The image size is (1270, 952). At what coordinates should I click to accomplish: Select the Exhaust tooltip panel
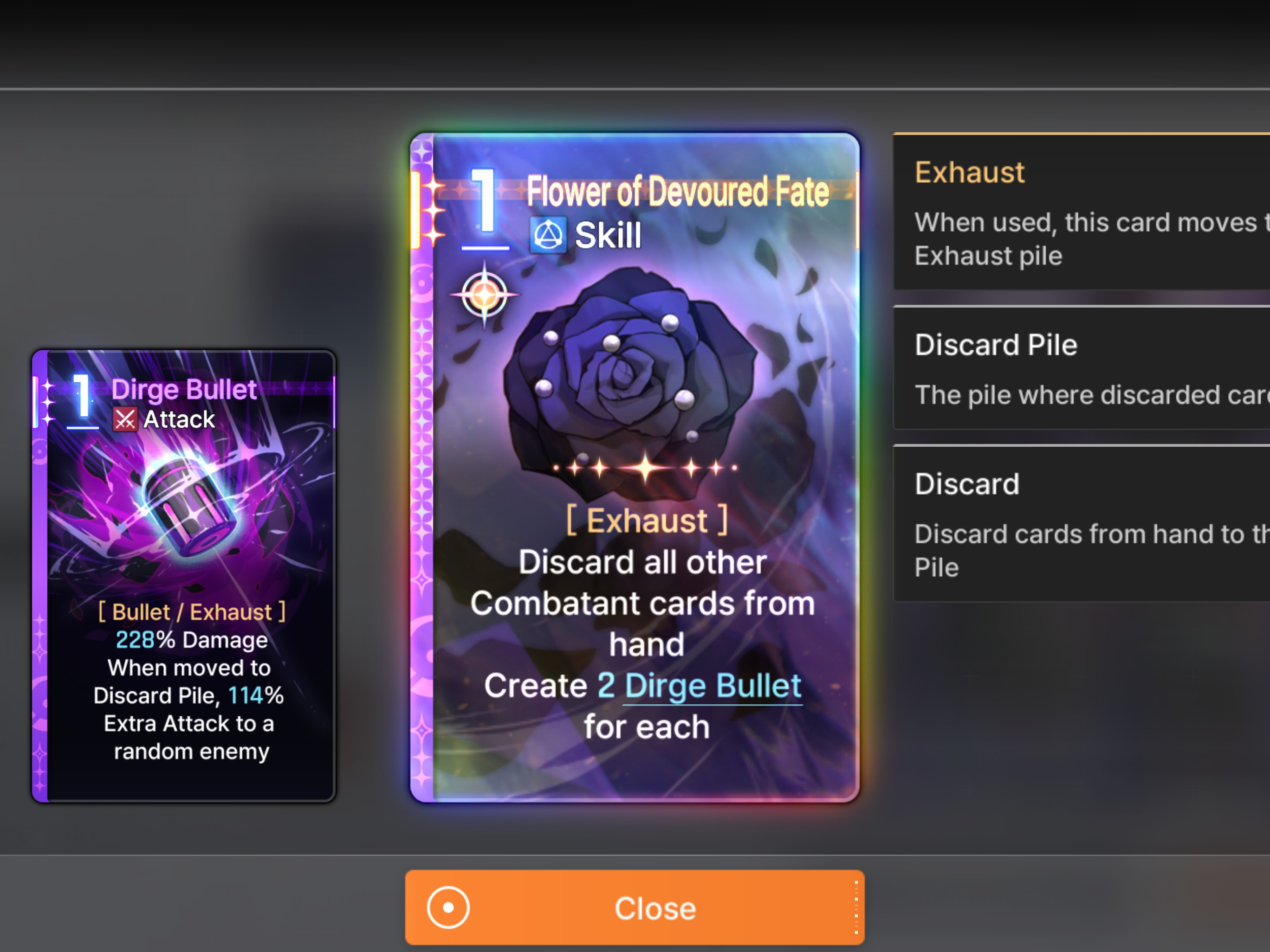click(x=1082, y=212)
